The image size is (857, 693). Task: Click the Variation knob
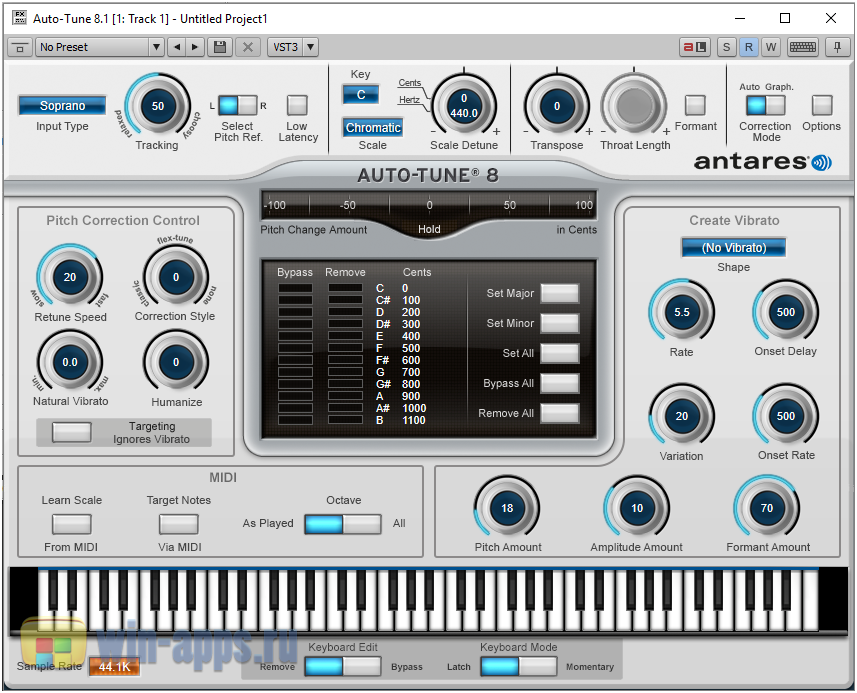click(682, 416)
